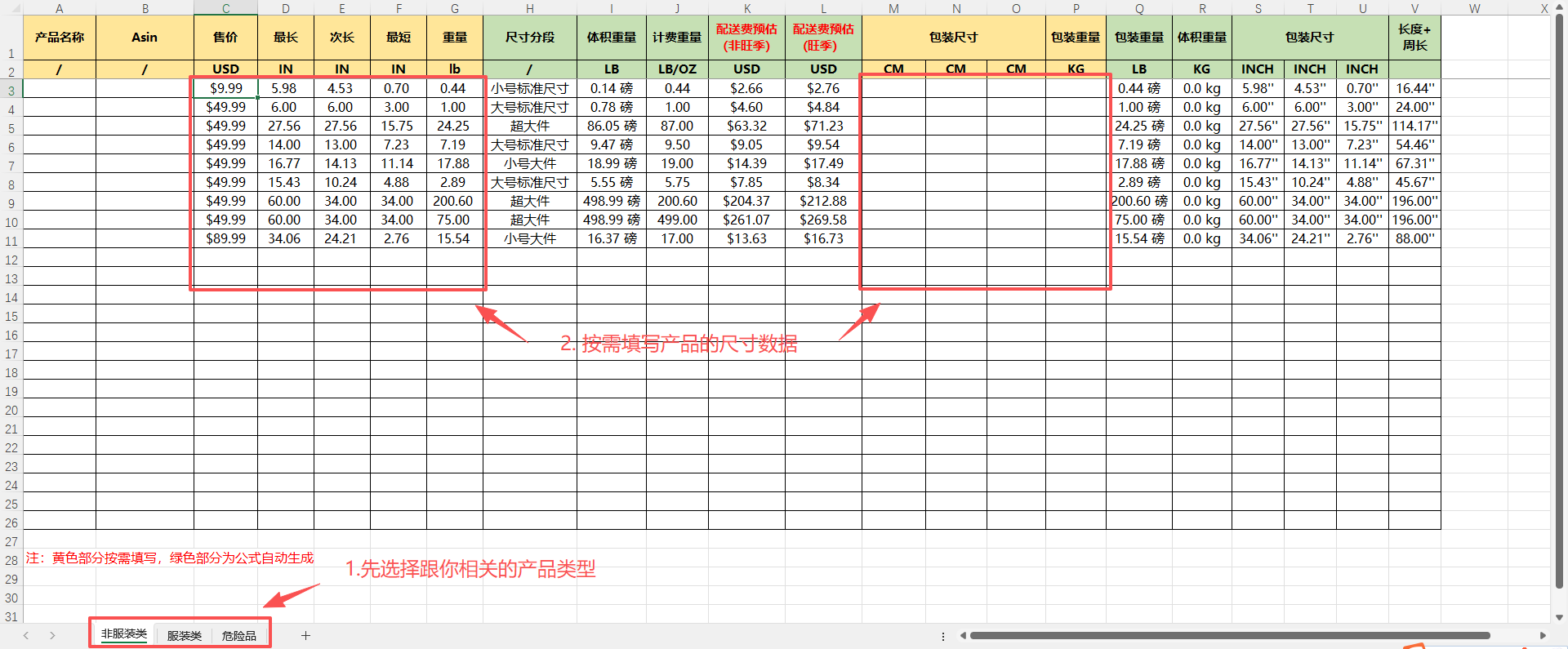Select the row 5 header

coord(11,128)
